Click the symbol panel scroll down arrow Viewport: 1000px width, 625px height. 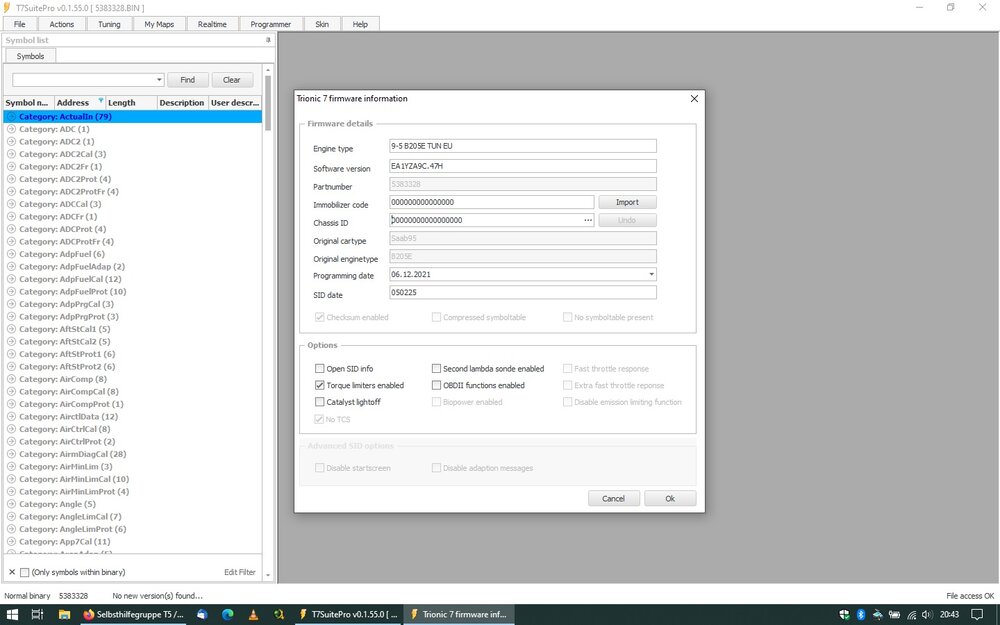(268, 575)
